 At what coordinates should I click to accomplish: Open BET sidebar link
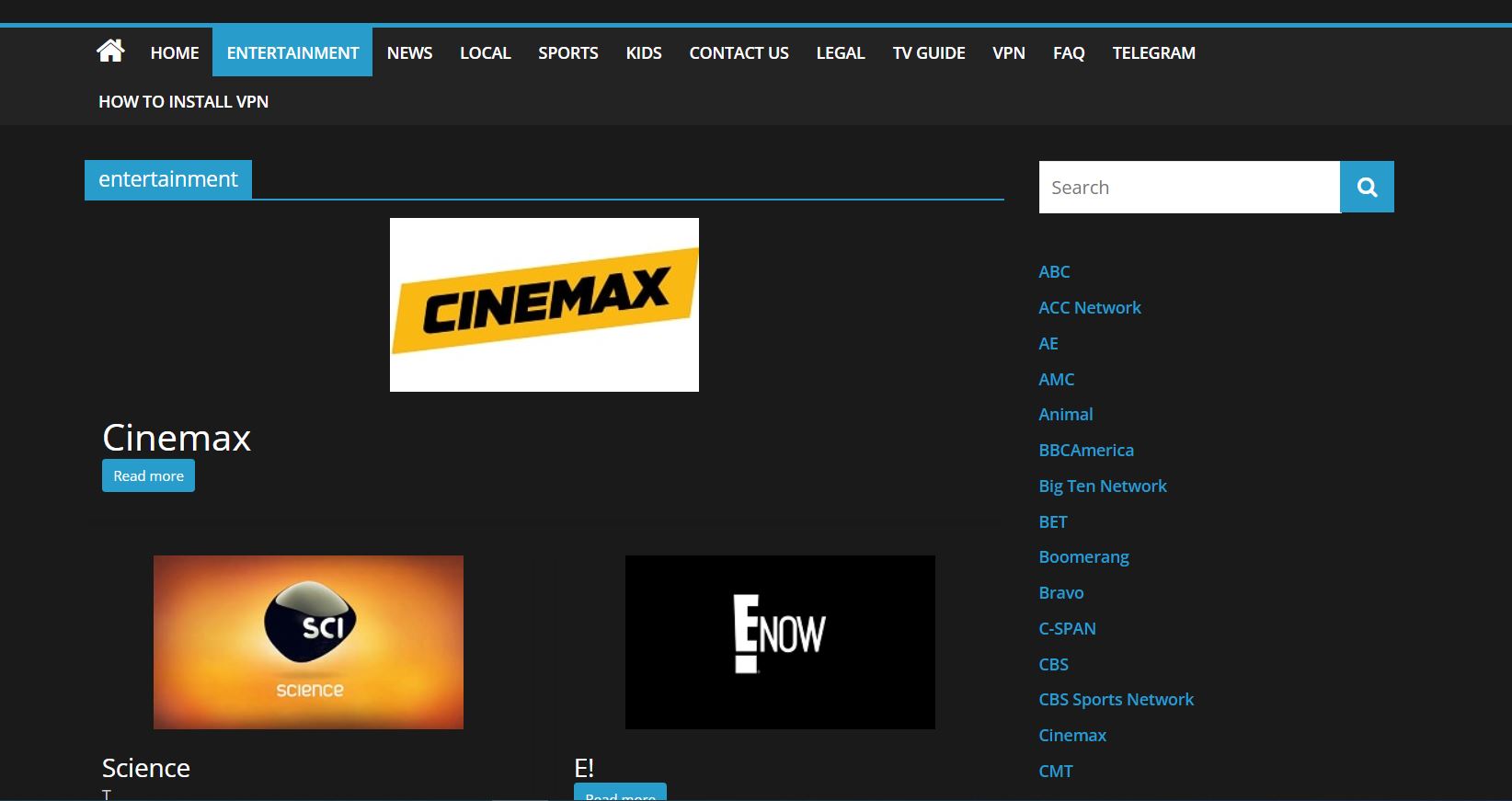1053,521
